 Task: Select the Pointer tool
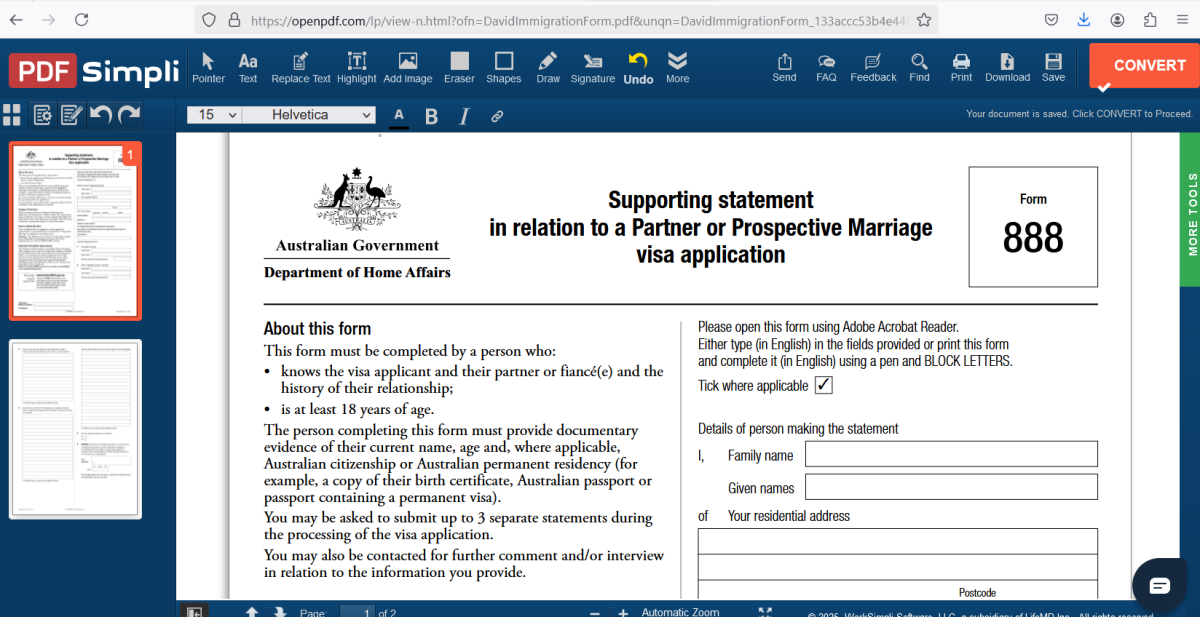pyautogui.click(x=208, y=67)
